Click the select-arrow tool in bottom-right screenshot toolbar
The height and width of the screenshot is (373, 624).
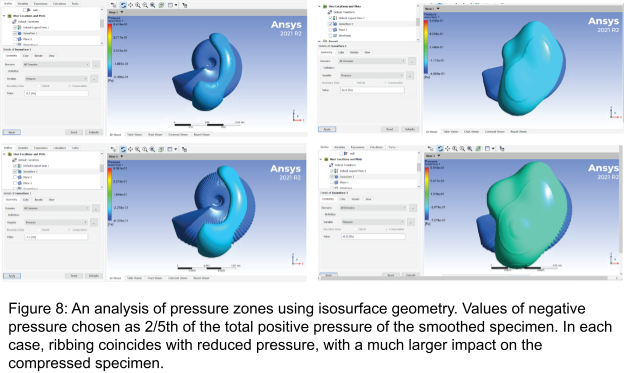coord(431,148)
